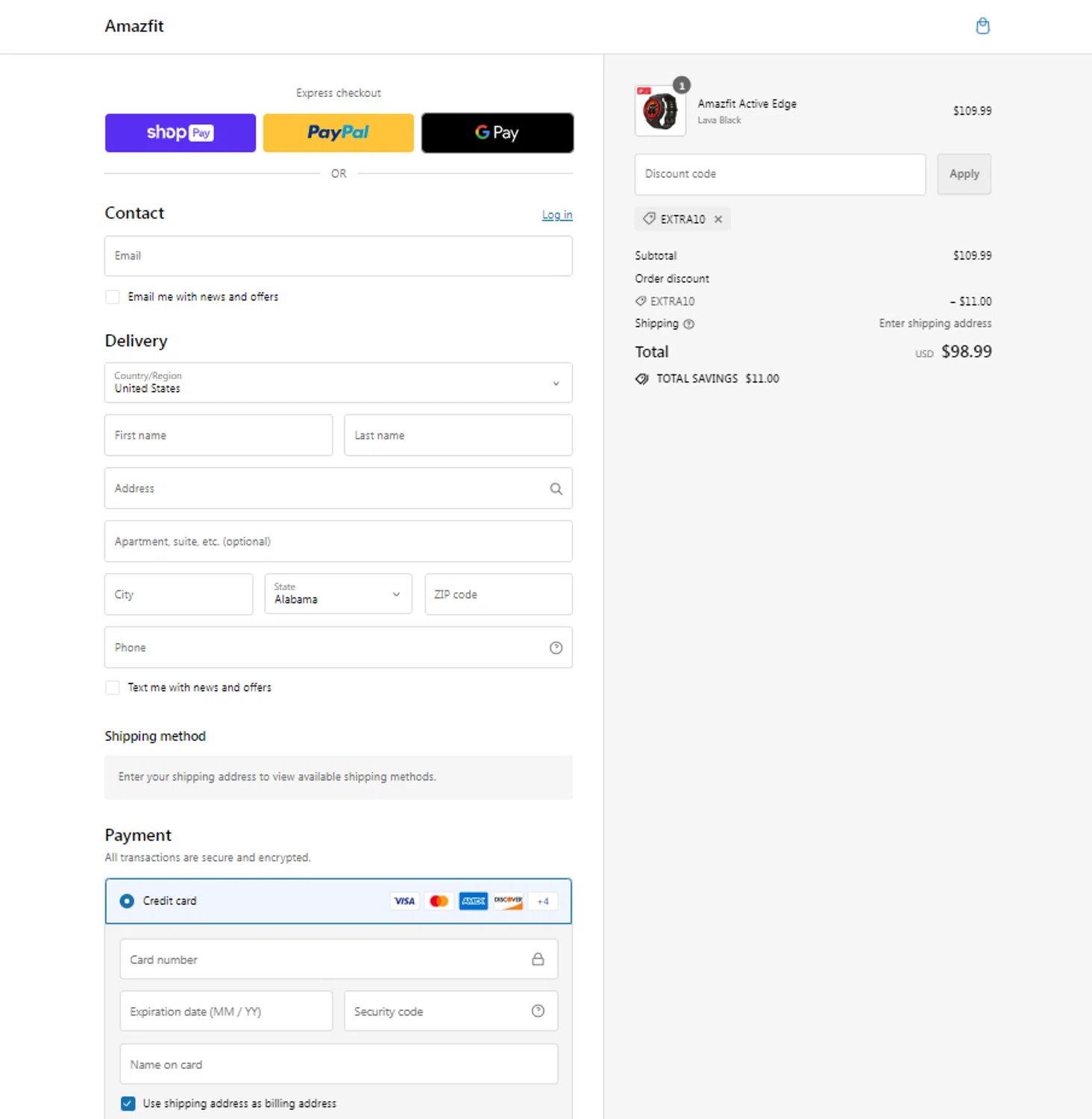Viewport: 1092px width, 1119px height.
Task: Click the card number lock icon
Action: [x=538, y=959]
